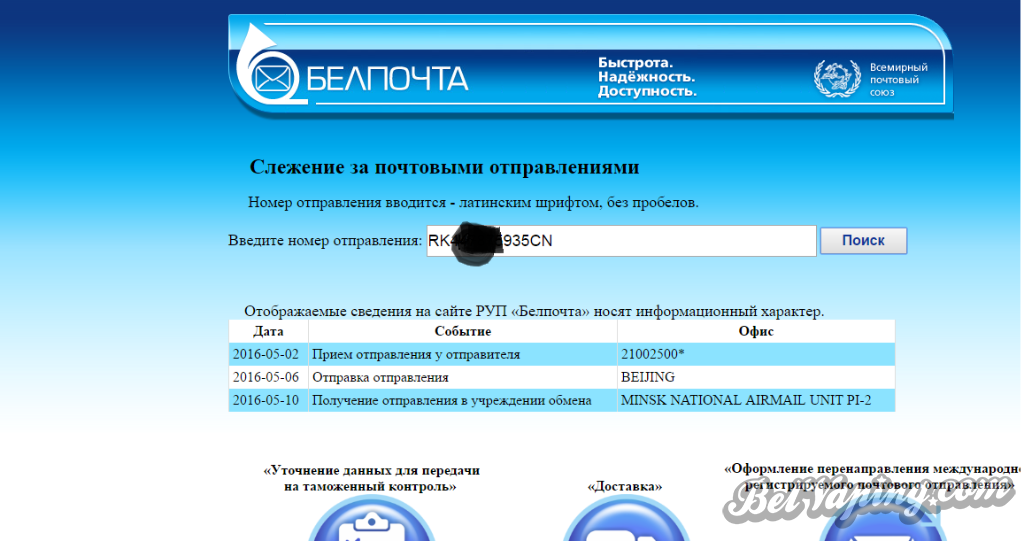Click «Введите номер отправления:» label

pos(325,240)
